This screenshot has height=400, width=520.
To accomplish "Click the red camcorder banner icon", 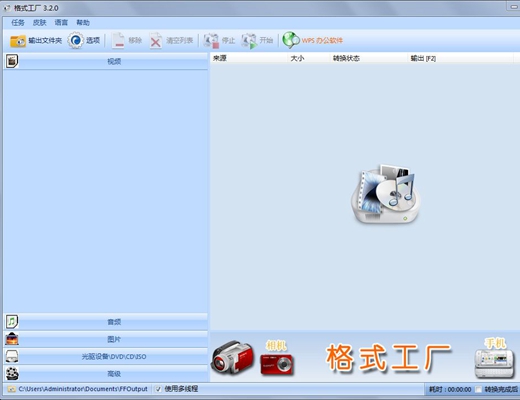I will pyautogui.click(x=232, y=358).
